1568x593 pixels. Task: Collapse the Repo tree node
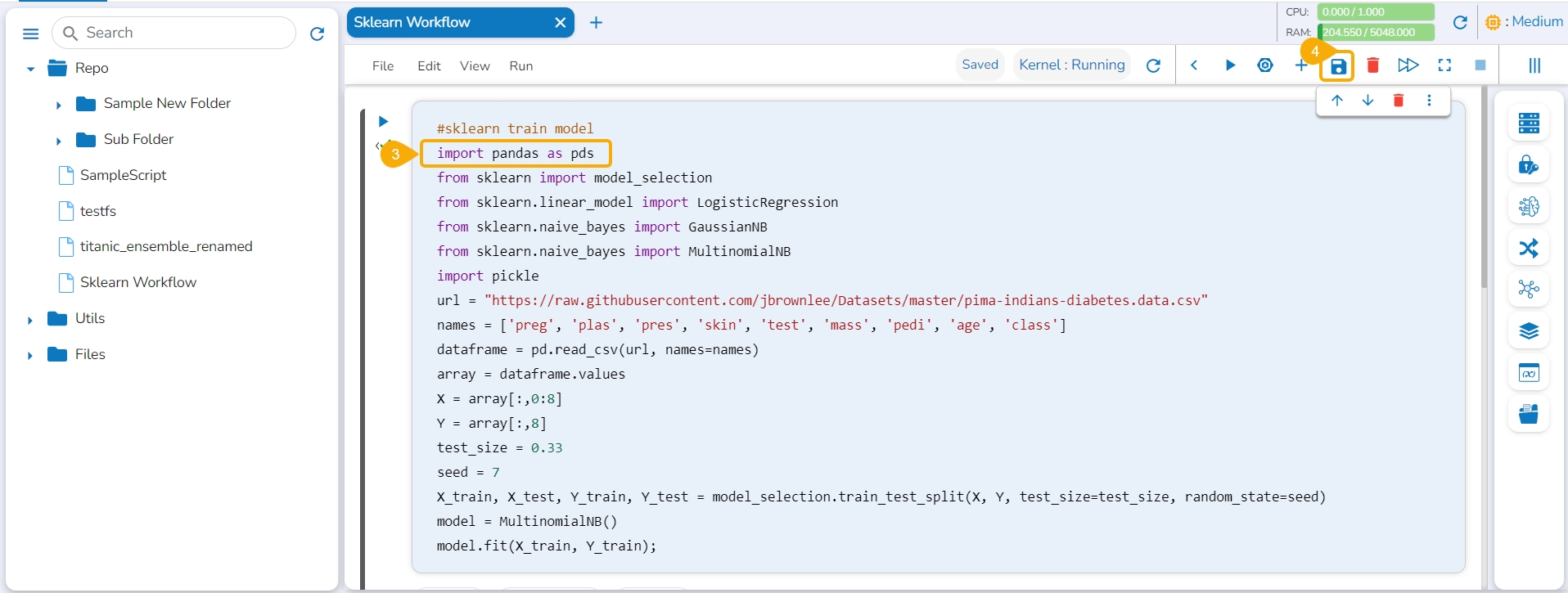tap(30, 69)
